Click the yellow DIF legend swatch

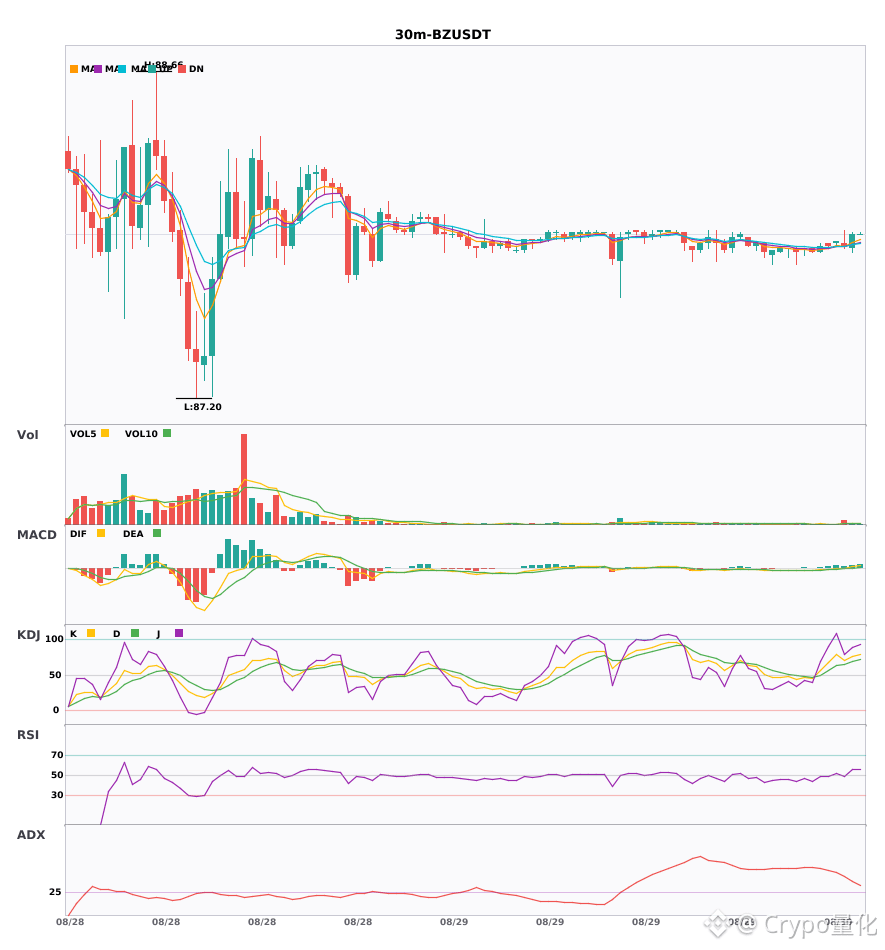point(101,533)
